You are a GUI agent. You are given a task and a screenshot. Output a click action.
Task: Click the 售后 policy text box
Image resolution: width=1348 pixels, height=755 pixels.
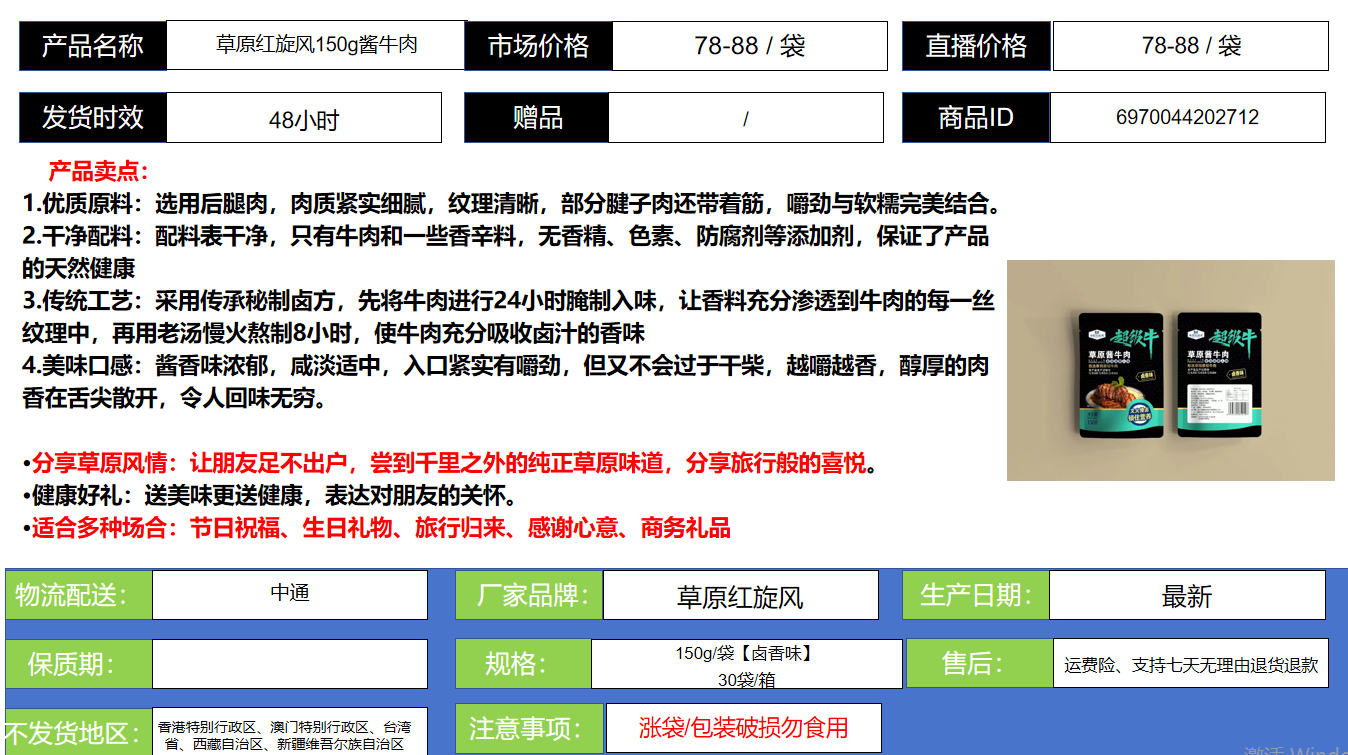tap(1190, 664)
